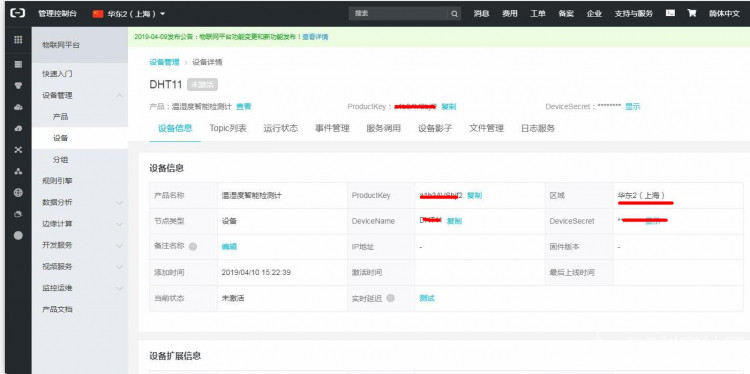Click the search magnifier icon
The width and height of the screenshot is (750, 374).
click(x=454, y=14)
